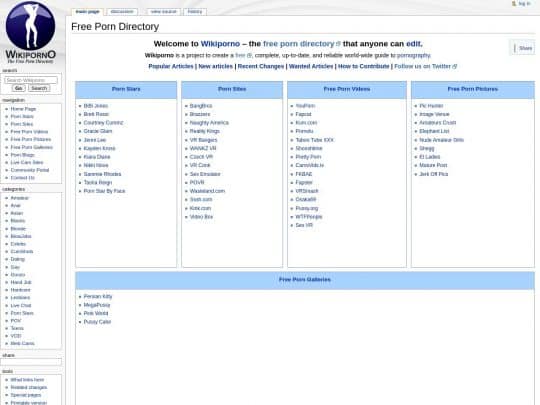Open Brazzers in Porn Sites list

tap(200, 114)
